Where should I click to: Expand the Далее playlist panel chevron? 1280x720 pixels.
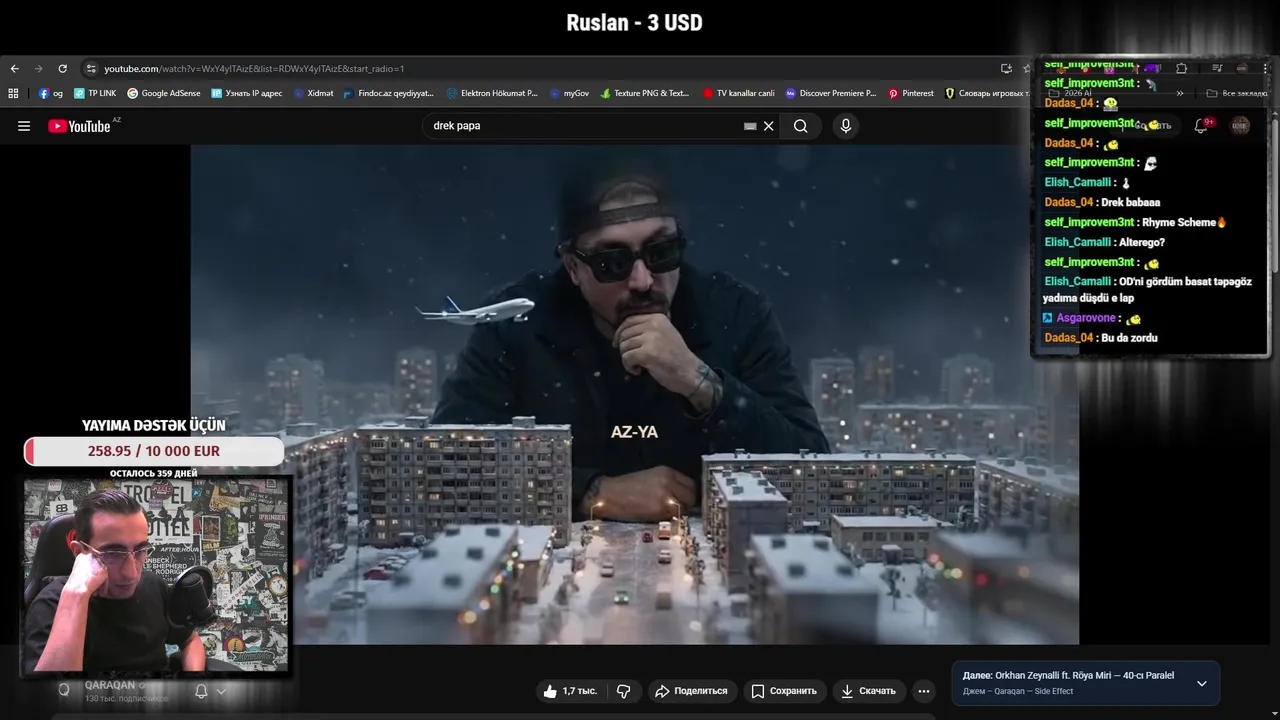(1202, 684)
